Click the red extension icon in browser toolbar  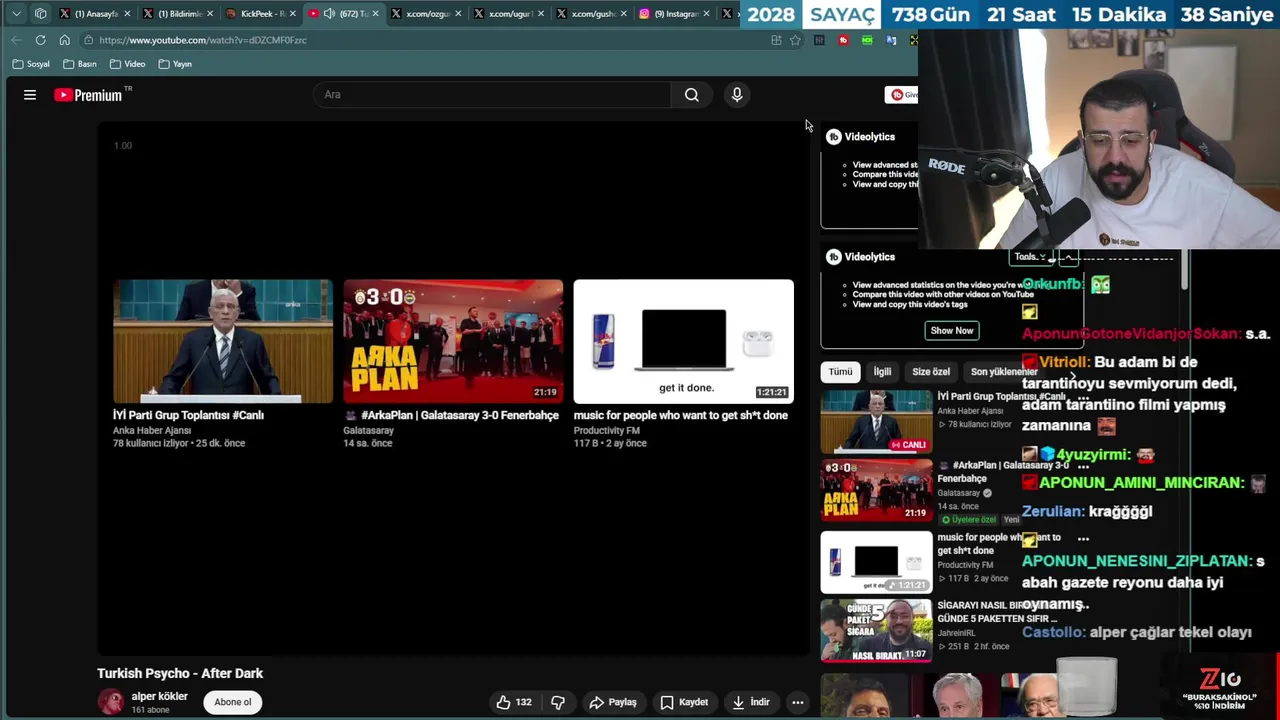coord(843,40)
